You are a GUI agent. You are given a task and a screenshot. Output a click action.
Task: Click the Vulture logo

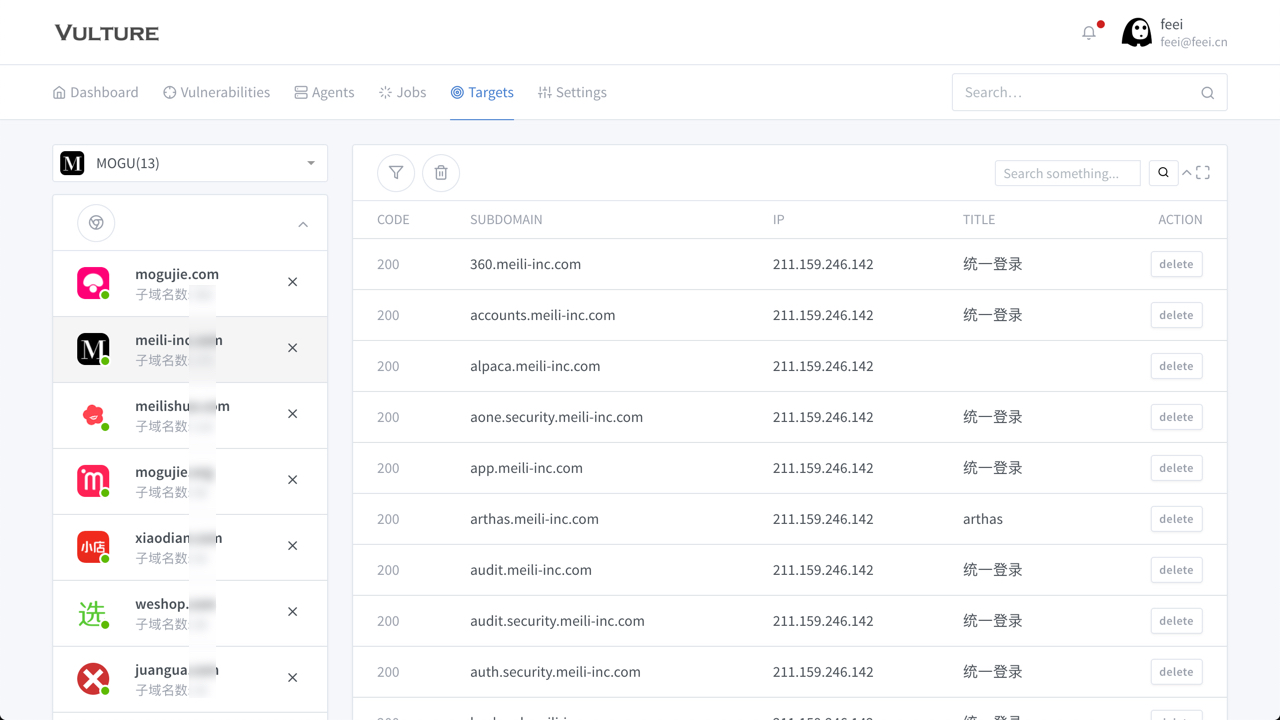click(107, 33)
